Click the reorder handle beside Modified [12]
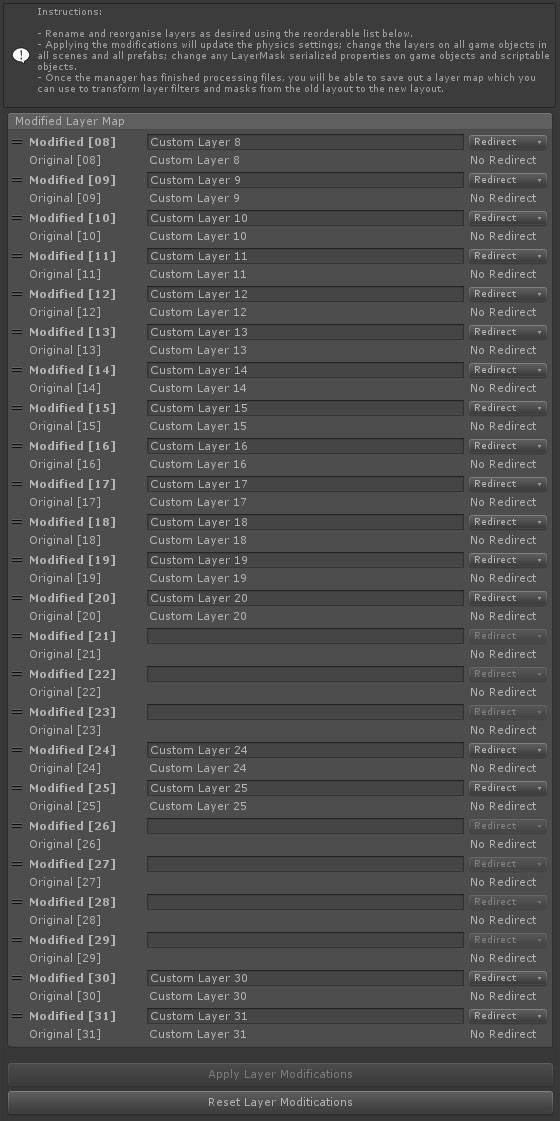 (x=17, y=294)
